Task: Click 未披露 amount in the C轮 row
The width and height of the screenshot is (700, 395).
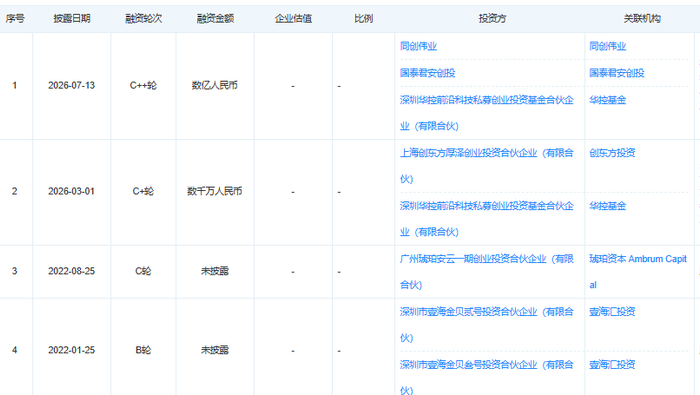Action: click(x=215, y=271)
